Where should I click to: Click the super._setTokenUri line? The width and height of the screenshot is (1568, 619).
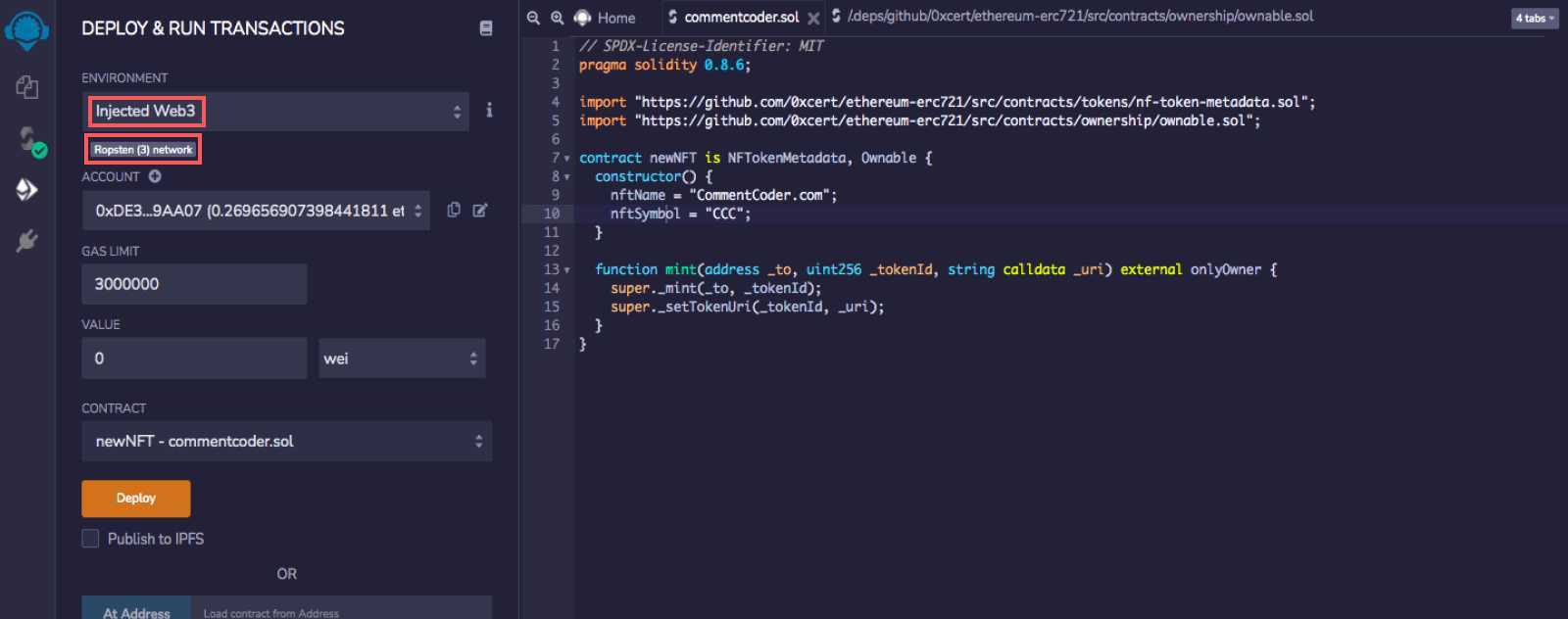(x=747, y=307)
